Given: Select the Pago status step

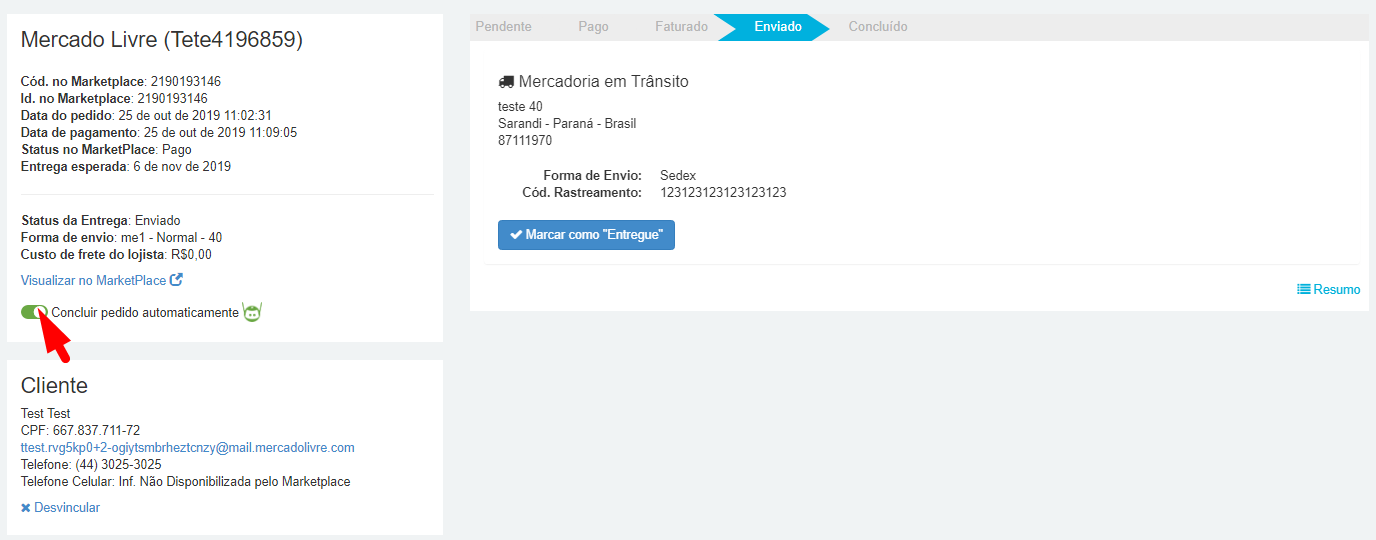Looking at the screenshot, I should 593,27.
